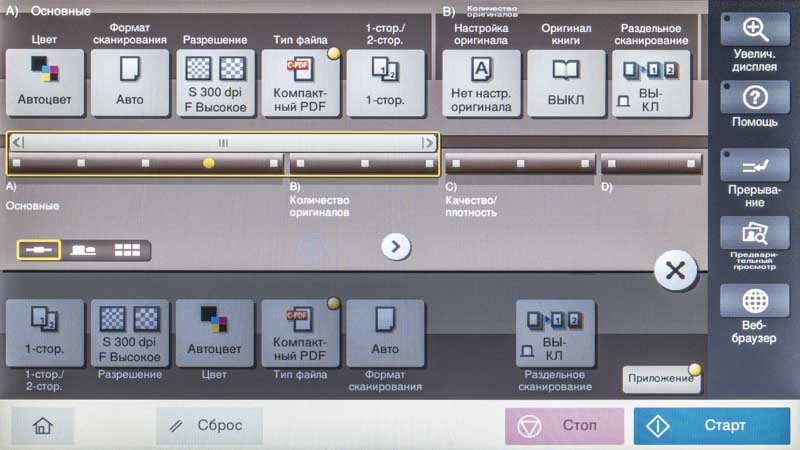
Task: Select the D) section label
Action: point(607,187)
